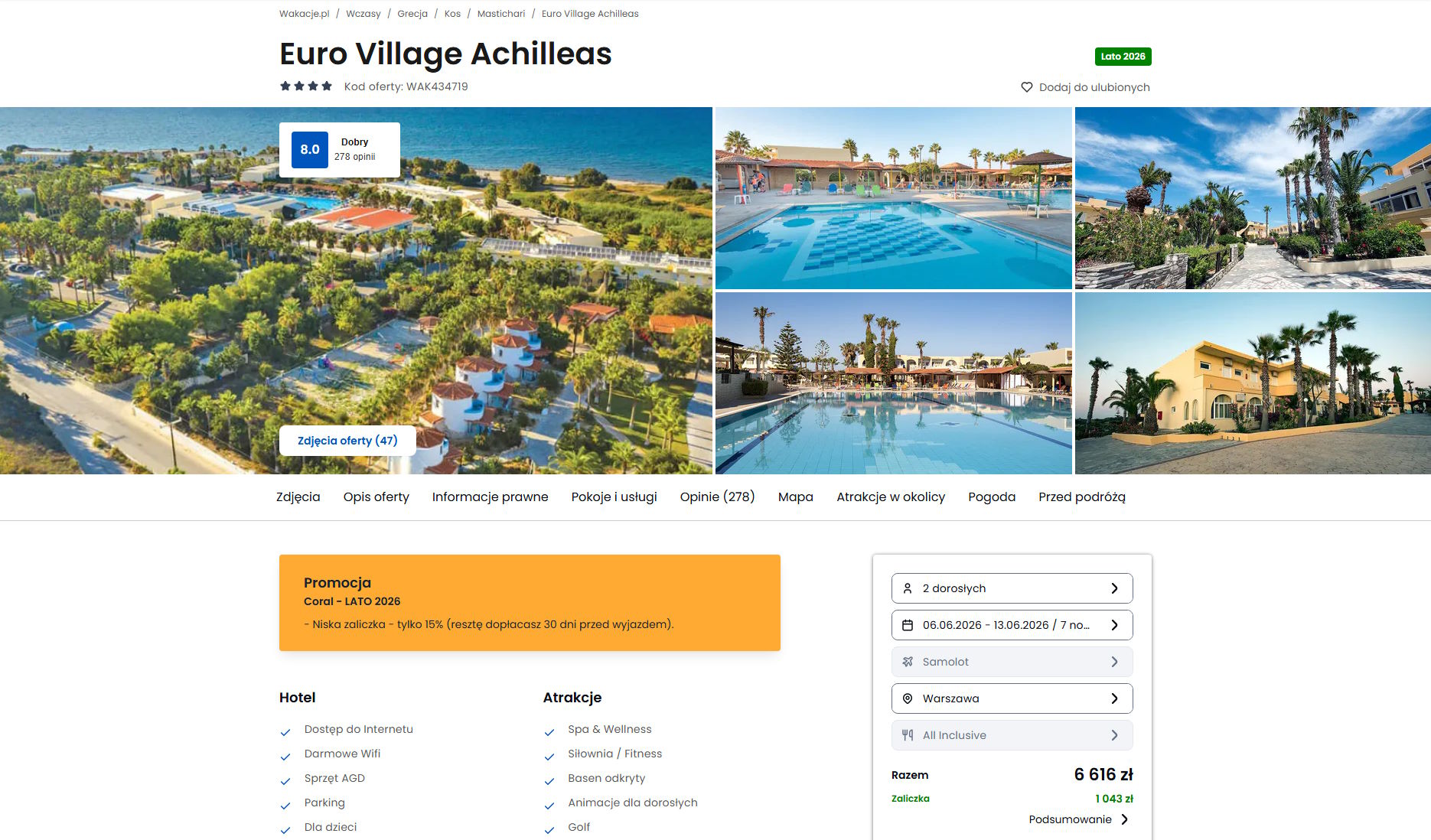Switch to the Opinie (278) tab
Image resolution: width=1431 pixels, height=840 pixels.
pos(718,497)
